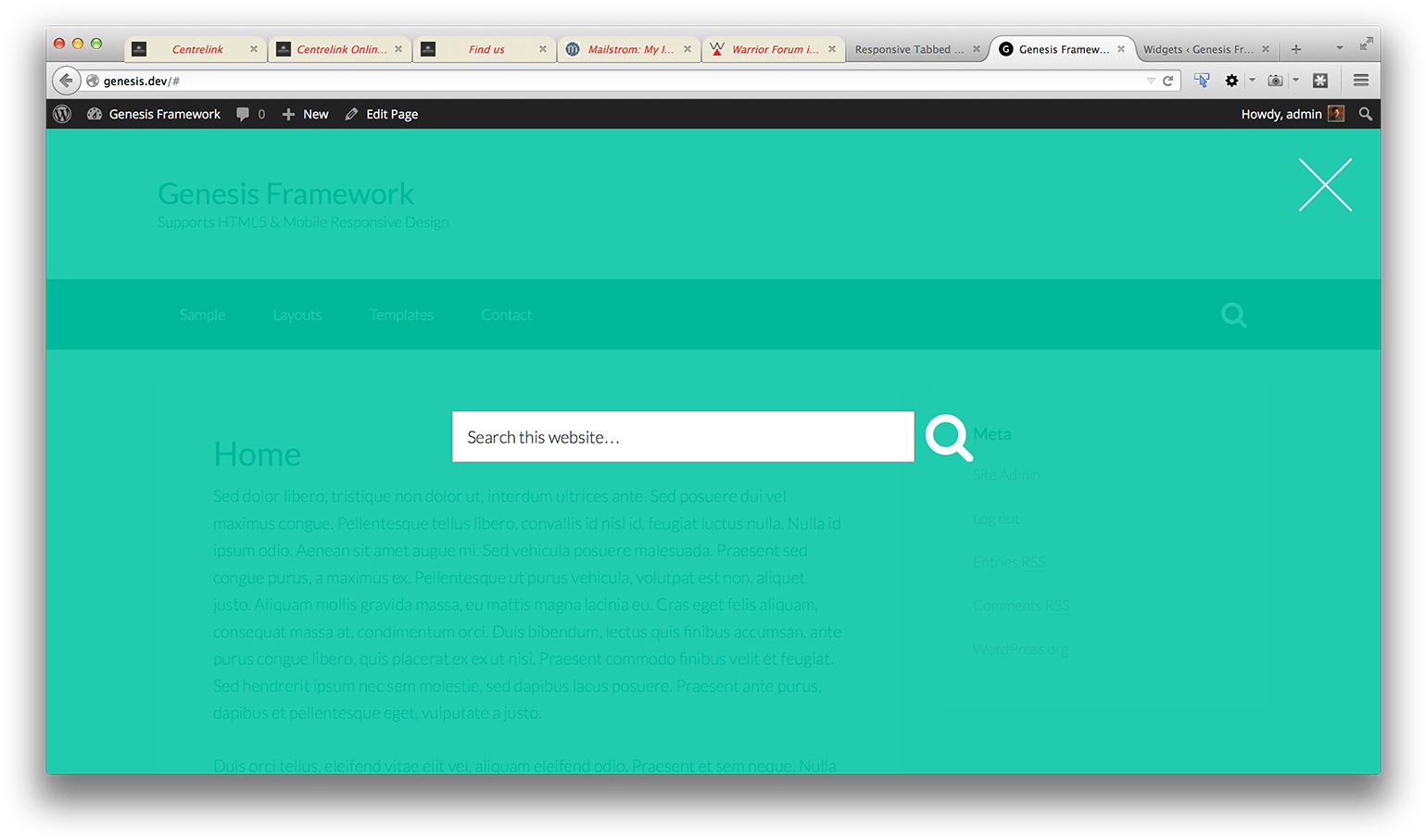Open the browser hamburger menu
This screenshot has width=1426, height=840.
[1360, 81]
